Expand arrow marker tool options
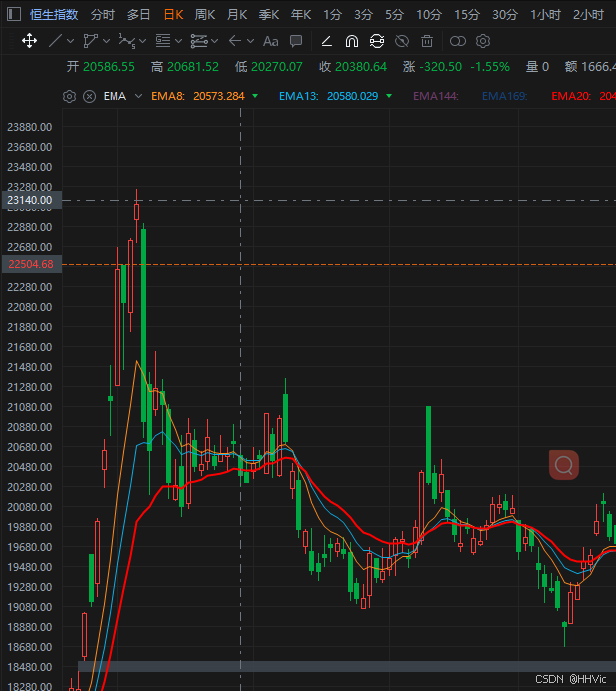This screenshot has height=691, width=616. click(x=250, y=41)
